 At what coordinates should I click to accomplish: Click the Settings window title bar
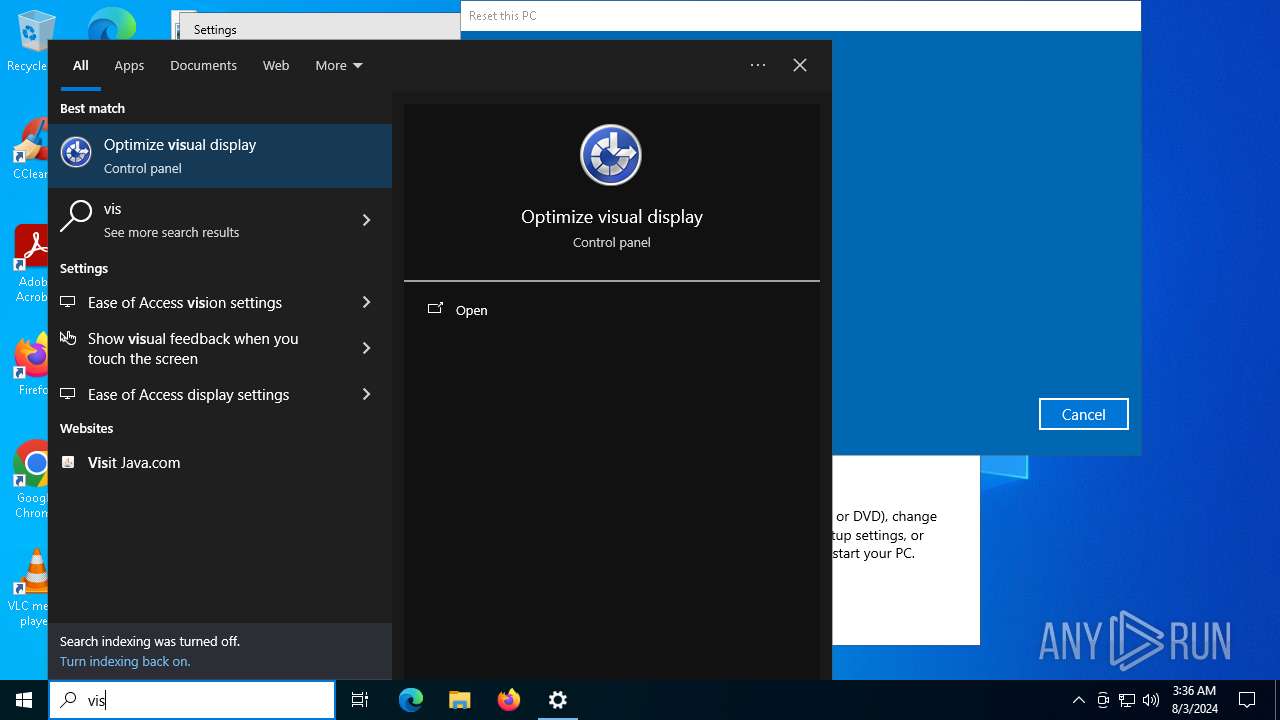(320, 29)
